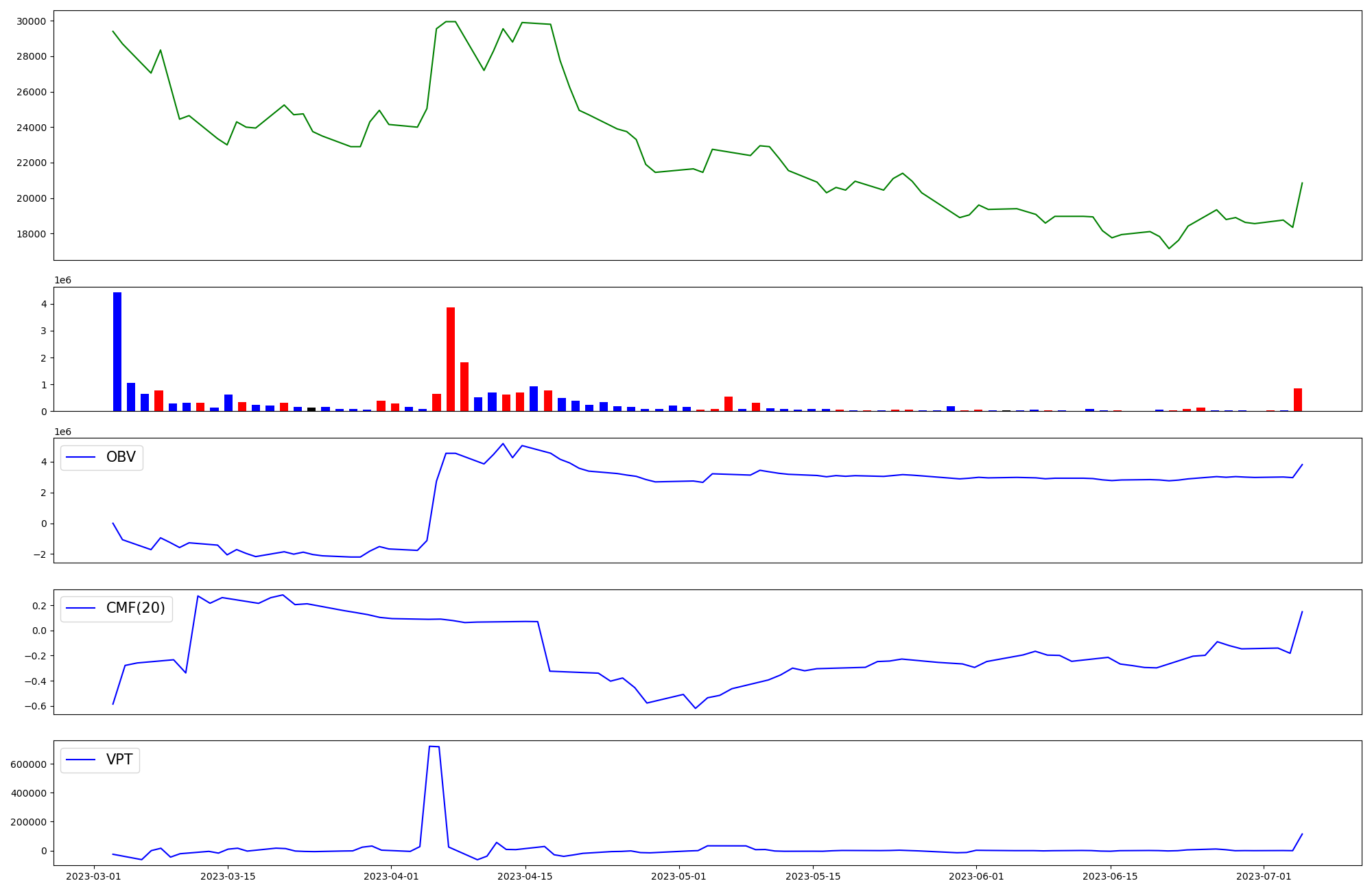Click the 2023-07-01 date tick label
The width and height of the screenshot is (1372, 892).
[x=1263, y=876]
